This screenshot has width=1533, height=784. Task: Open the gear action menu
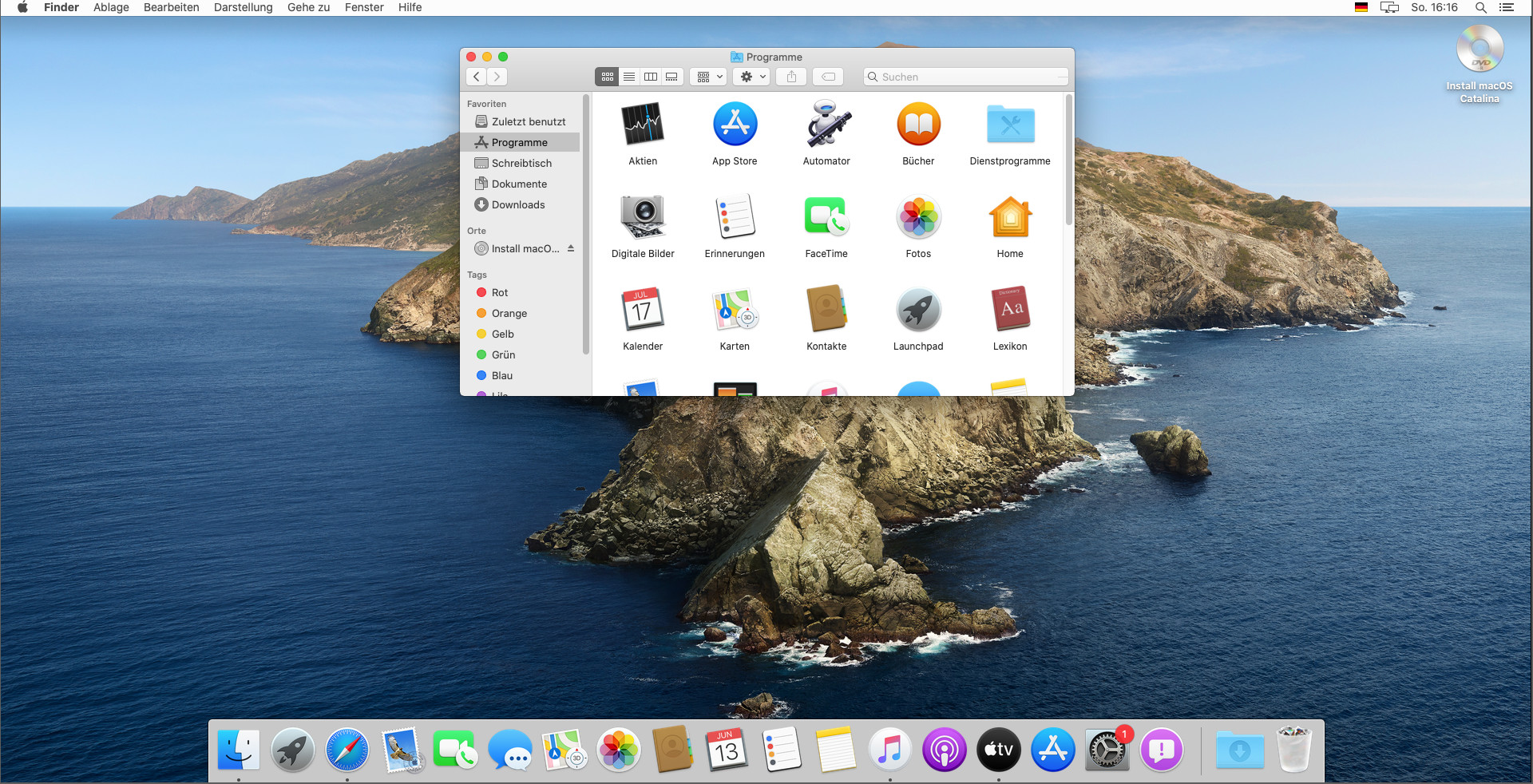(753, 77)
